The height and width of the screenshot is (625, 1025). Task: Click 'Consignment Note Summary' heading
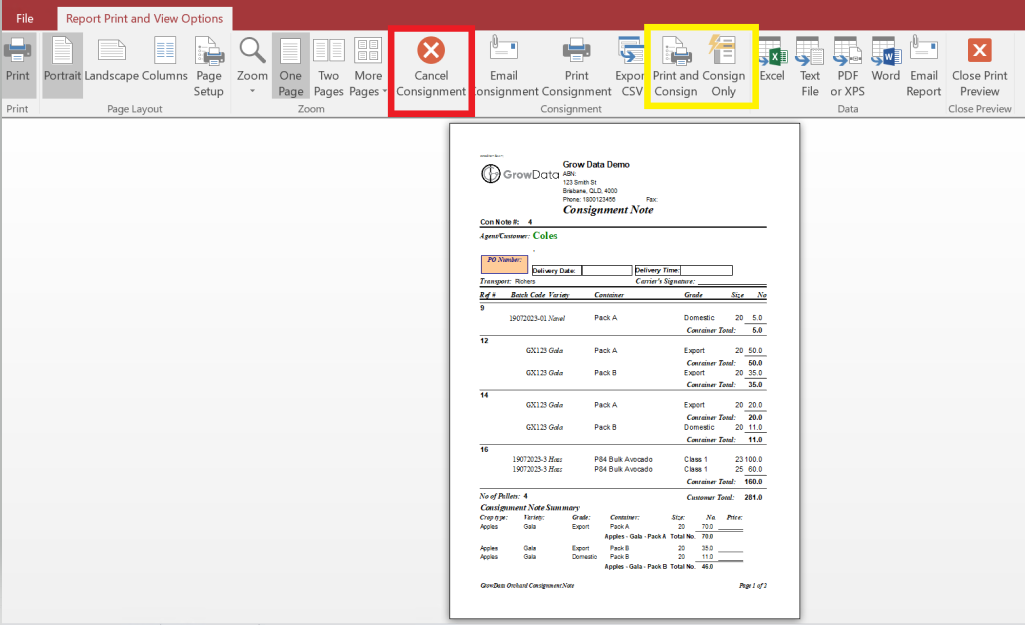coord(529,508)
